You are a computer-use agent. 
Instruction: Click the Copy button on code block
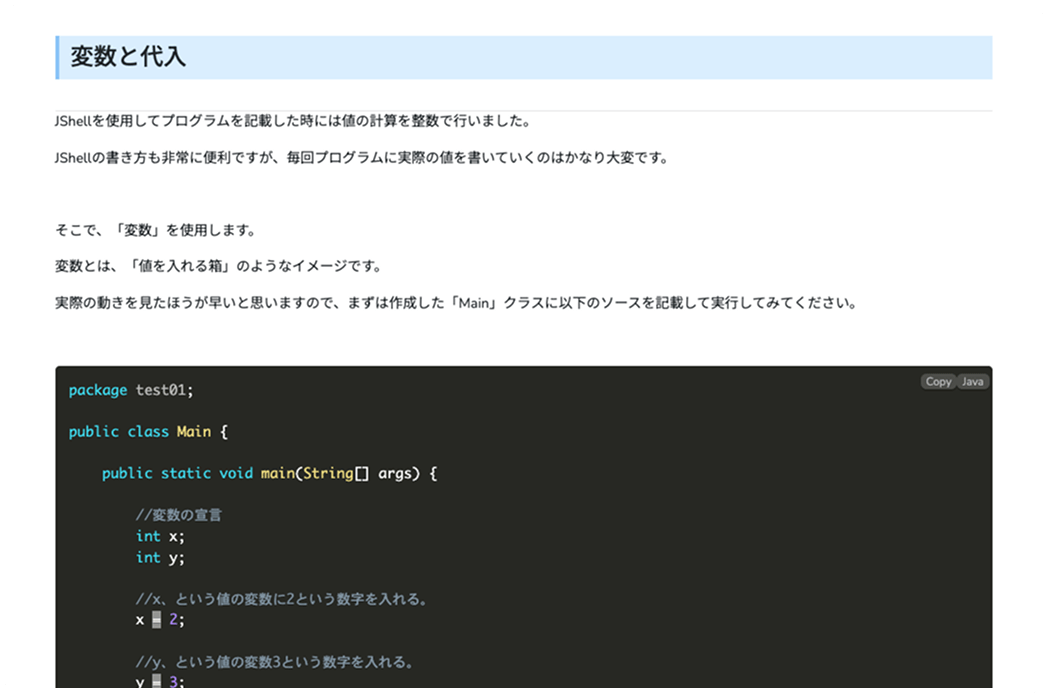(938, 382)
